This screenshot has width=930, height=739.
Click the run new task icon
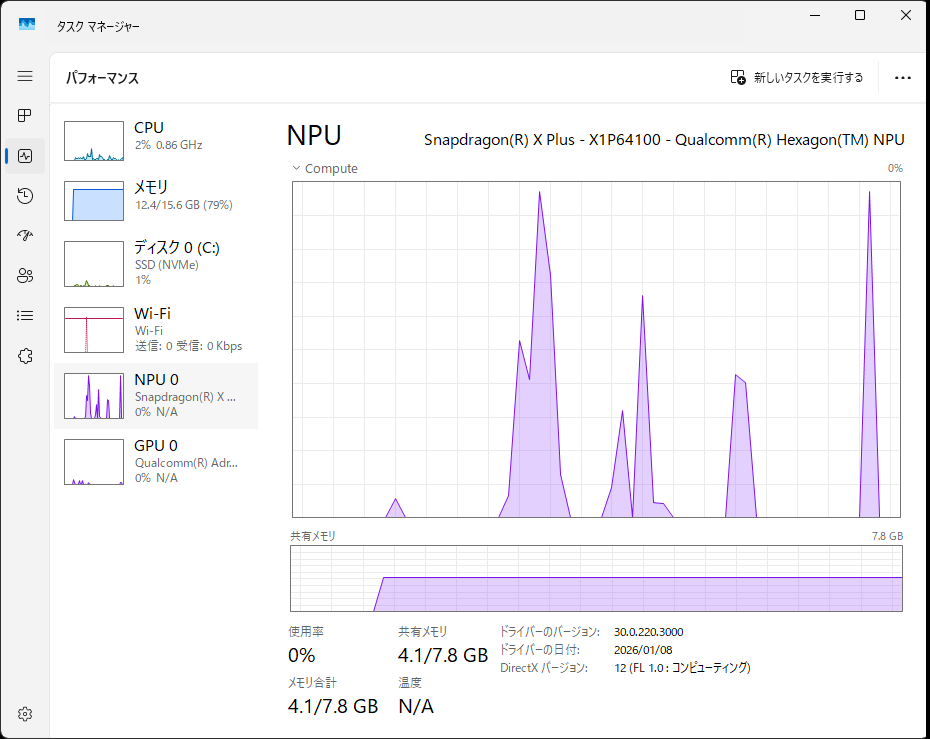738,77
